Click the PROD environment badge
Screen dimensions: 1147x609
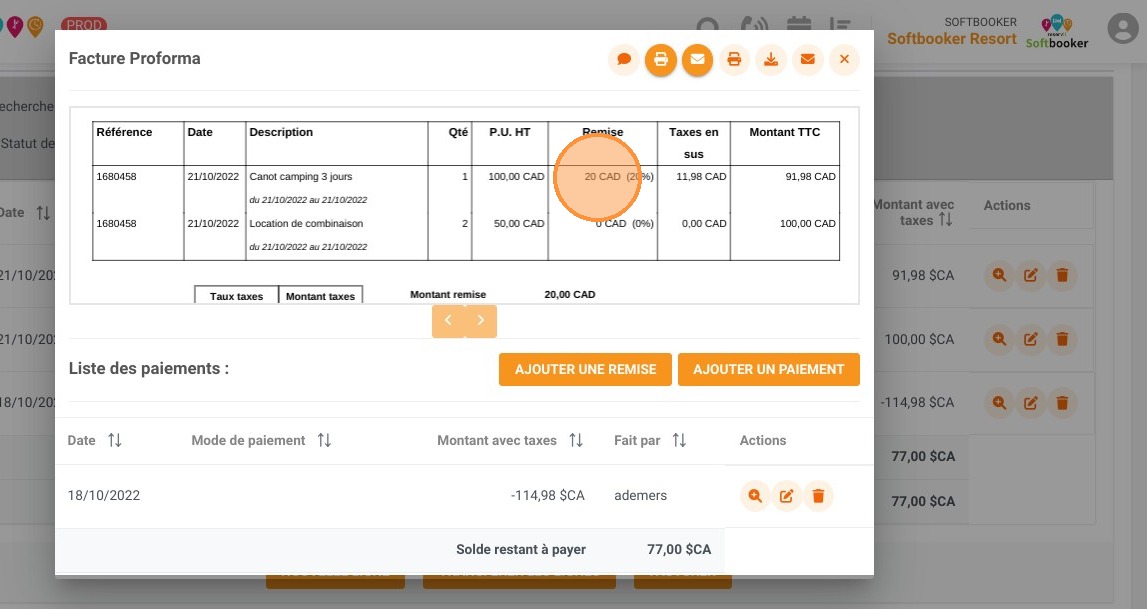pos(84,25)
